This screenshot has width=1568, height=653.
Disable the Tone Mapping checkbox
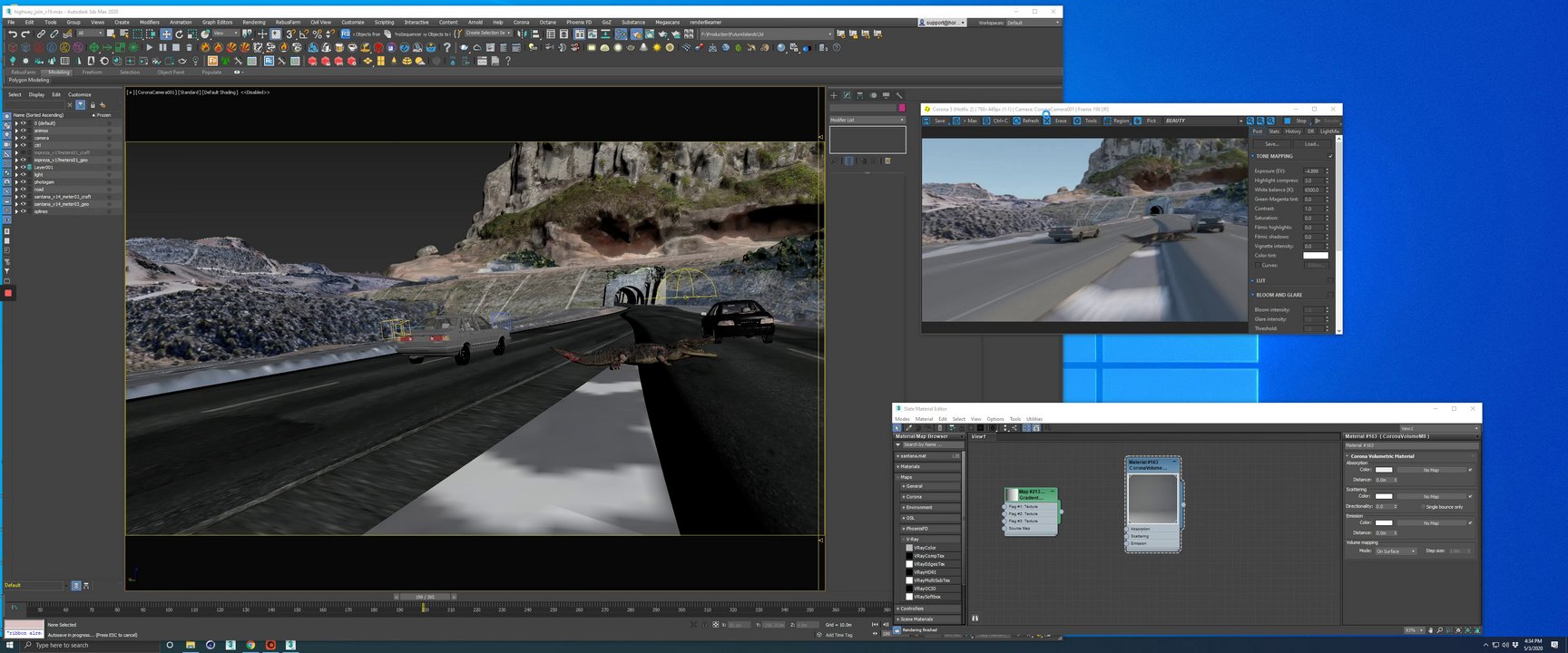[1330, 156]
